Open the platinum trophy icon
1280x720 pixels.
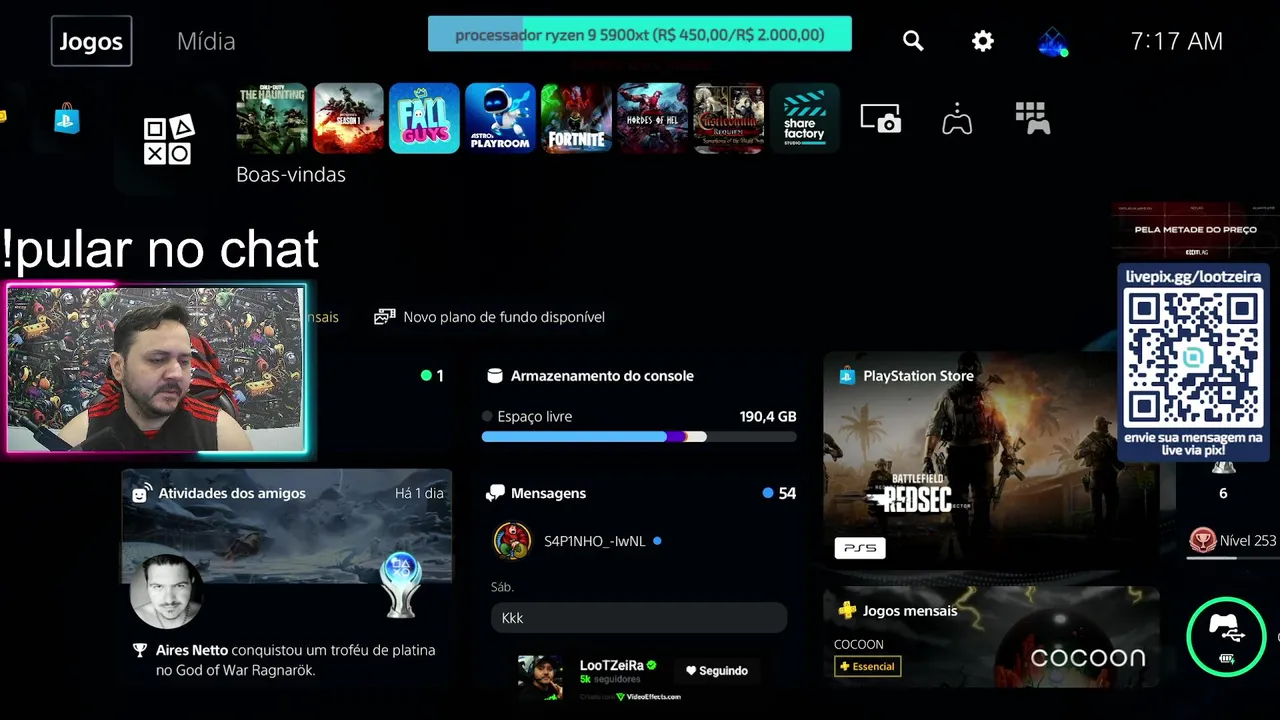[x=401, y=586]
